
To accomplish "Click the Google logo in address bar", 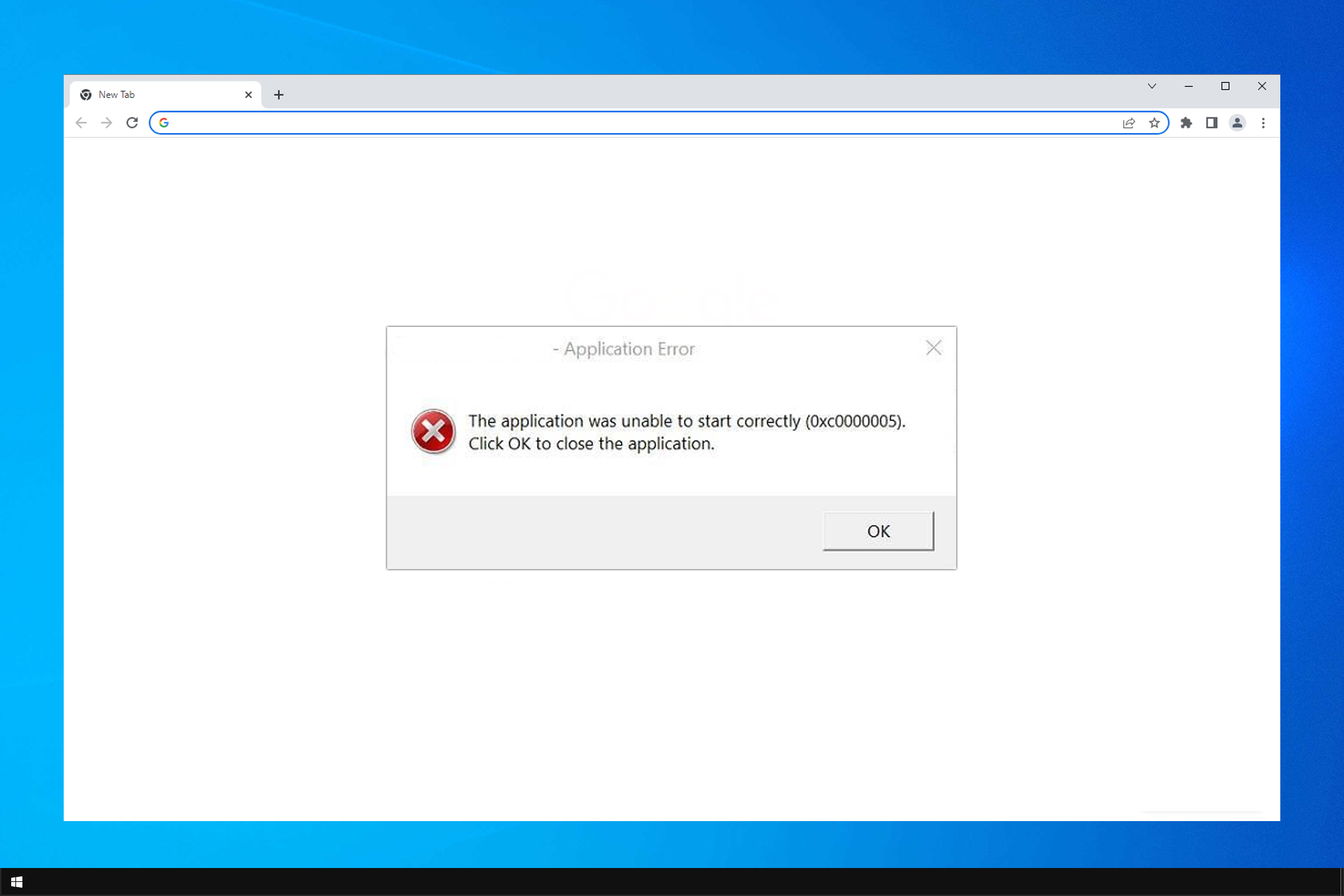I will [x=164, y=123].
